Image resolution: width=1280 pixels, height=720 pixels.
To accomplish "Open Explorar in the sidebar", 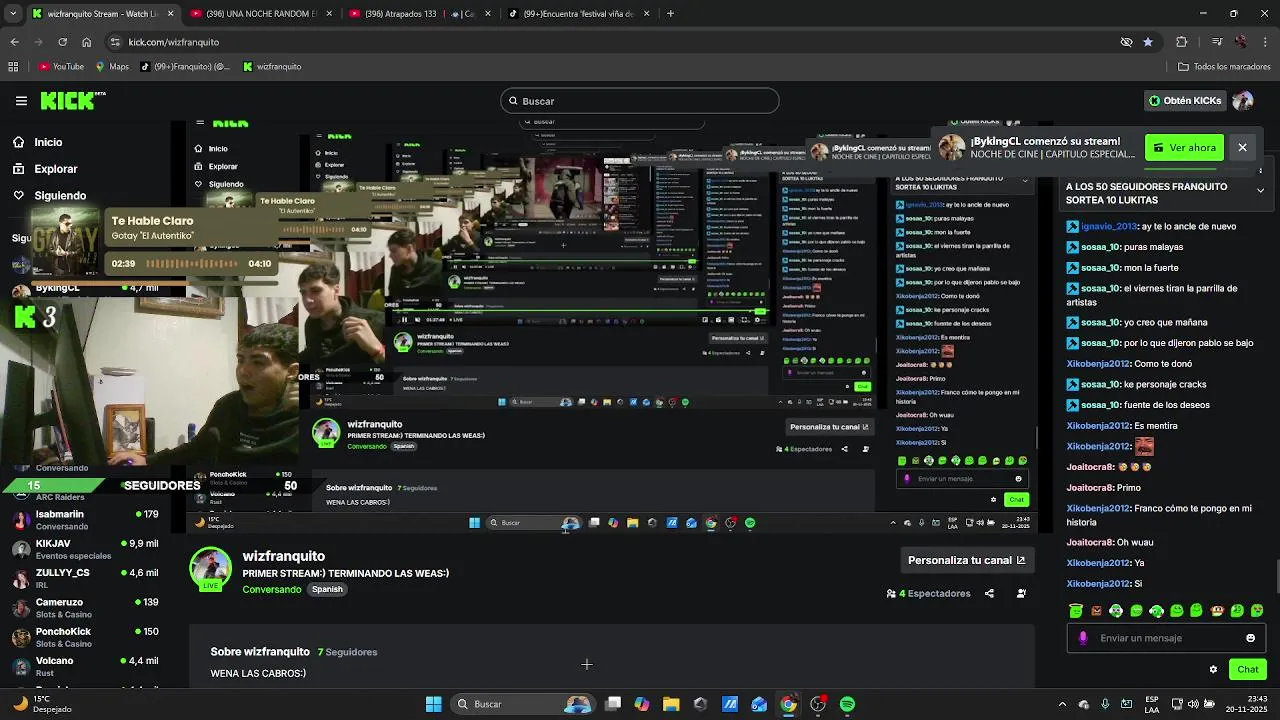I will (x=55, y=169).
